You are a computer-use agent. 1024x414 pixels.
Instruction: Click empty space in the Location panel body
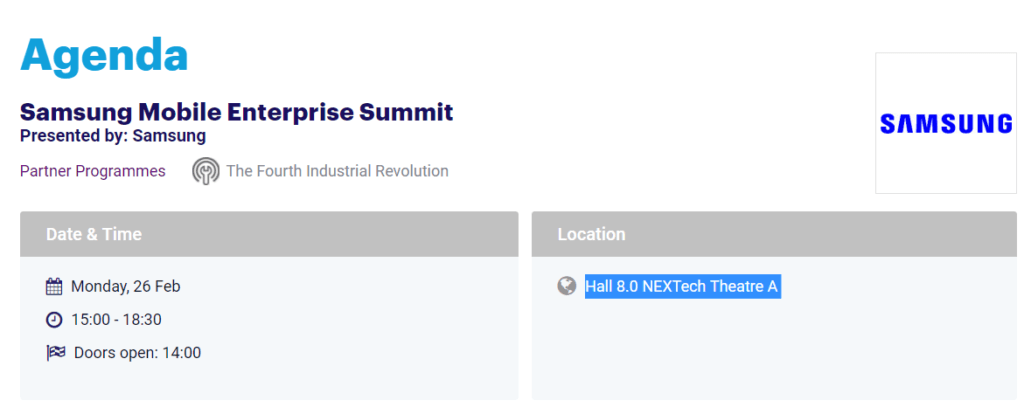click(775, 350)
